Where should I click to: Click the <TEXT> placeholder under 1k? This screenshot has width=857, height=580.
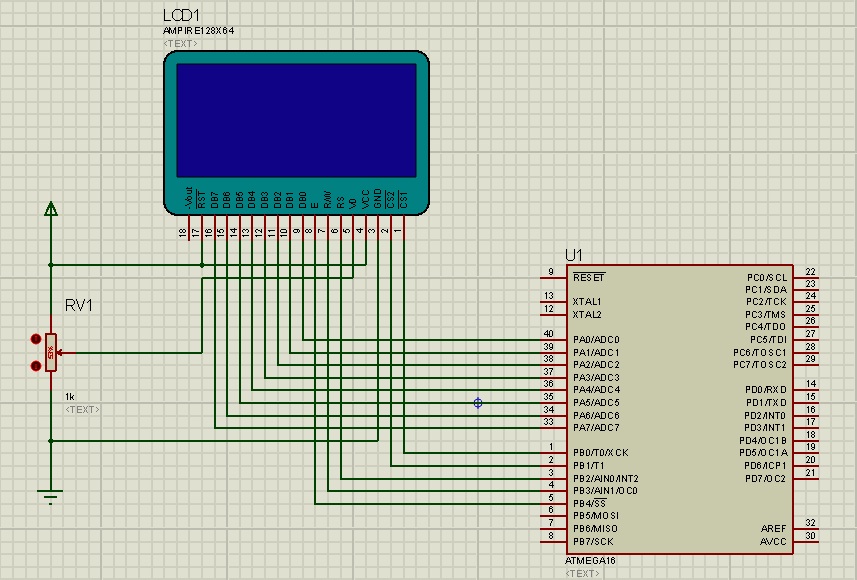click(82, 409)
